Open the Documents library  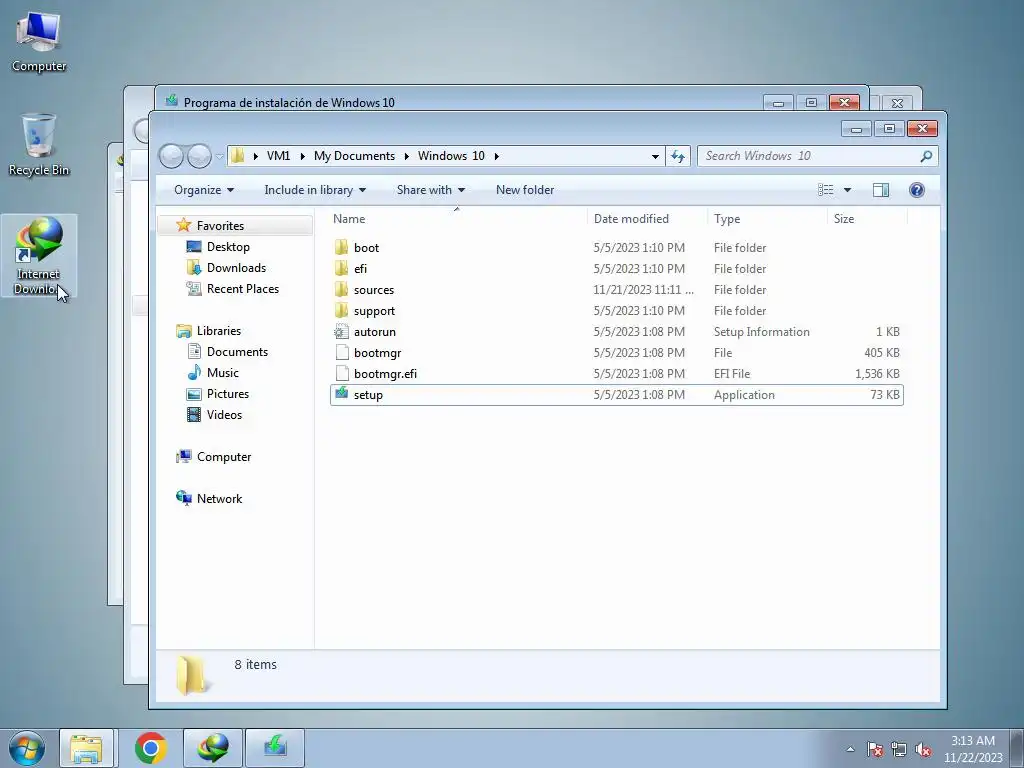click(x=237, y=352)
